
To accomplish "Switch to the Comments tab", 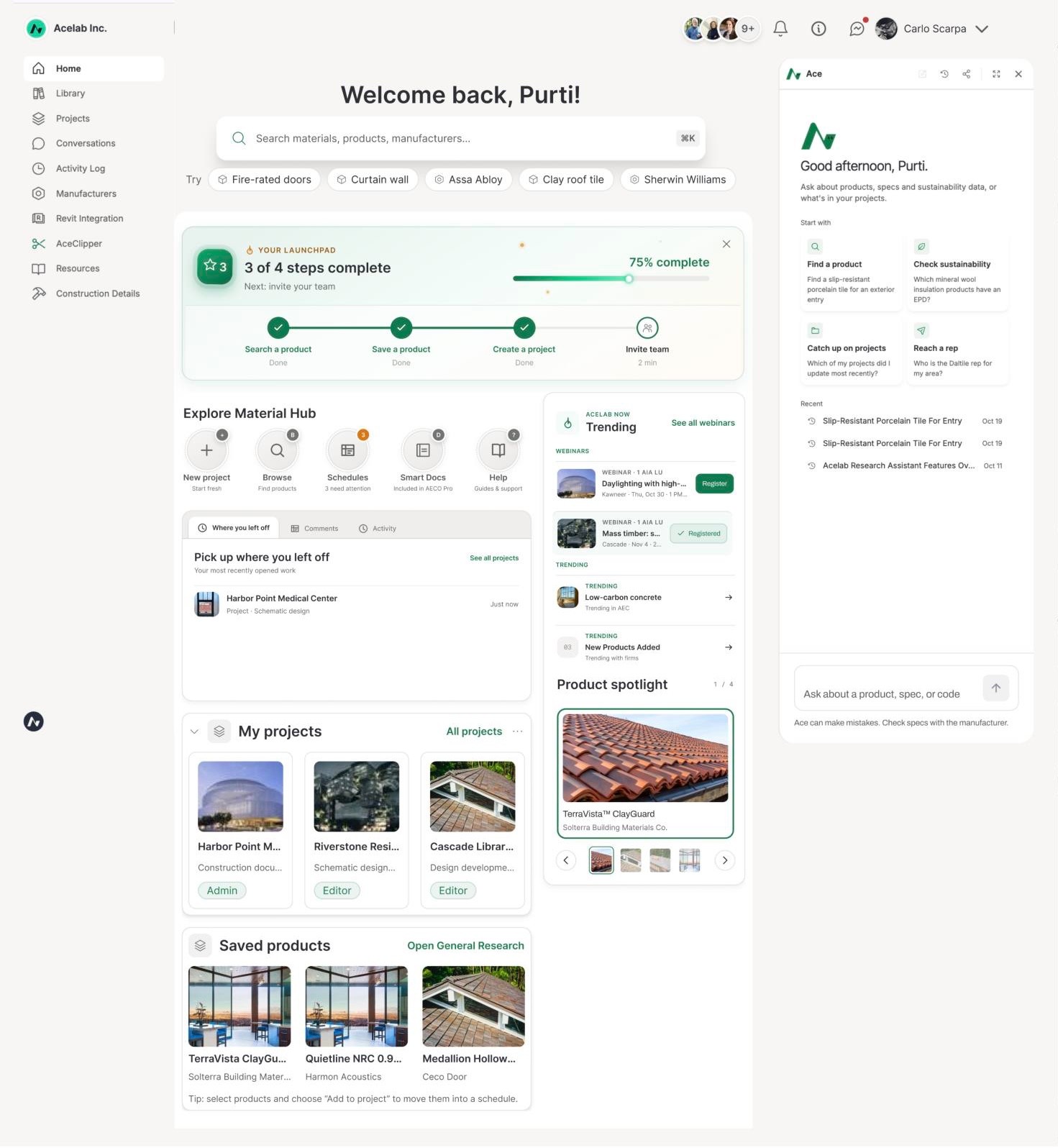I will tap(314, 529).
